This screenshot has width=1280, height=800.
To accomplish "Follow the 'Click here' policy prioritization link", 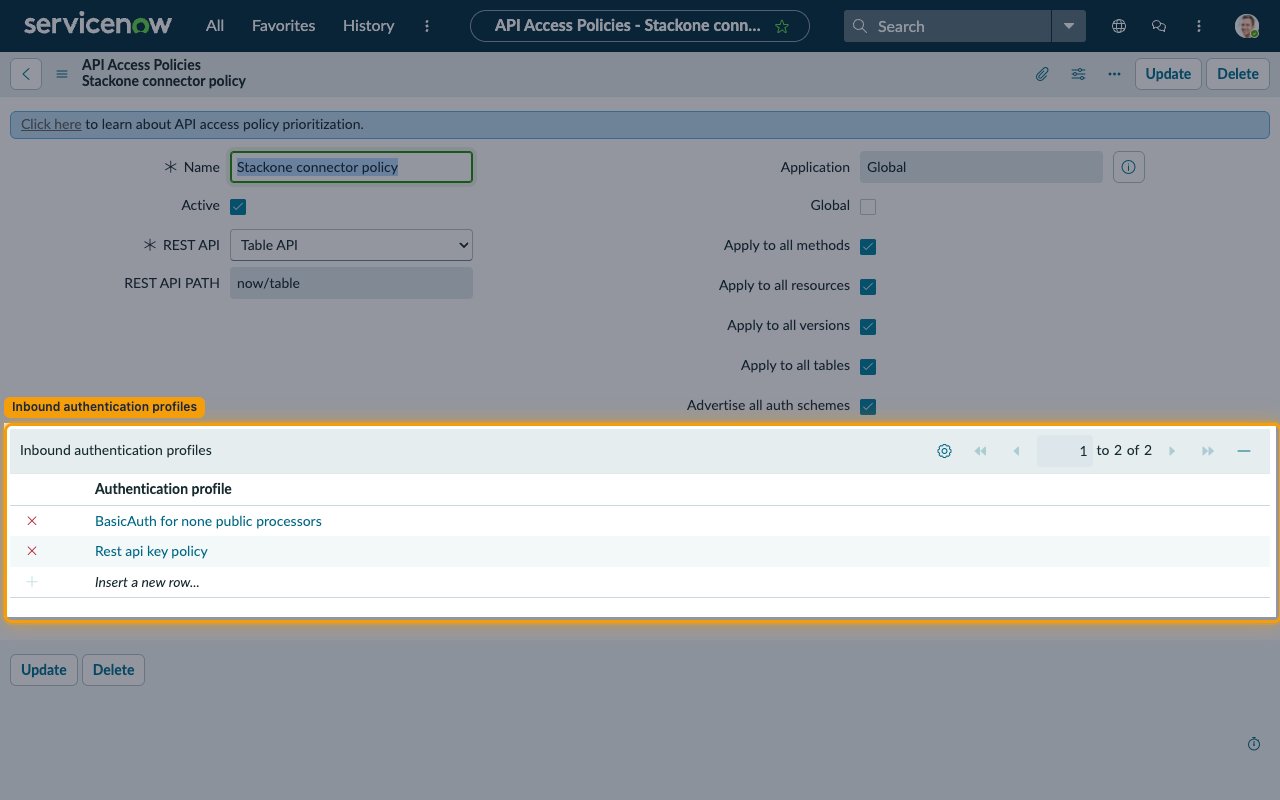I will (x=51, y=124).
